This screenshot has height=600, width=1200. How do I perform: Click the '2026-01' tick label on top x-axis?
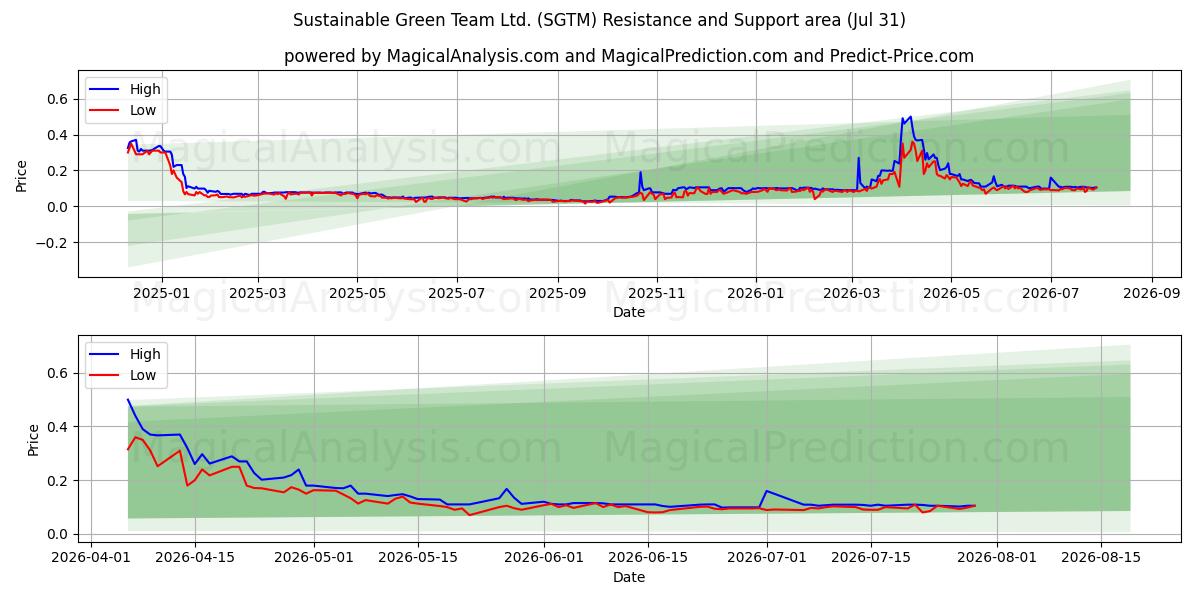[756, 294]
